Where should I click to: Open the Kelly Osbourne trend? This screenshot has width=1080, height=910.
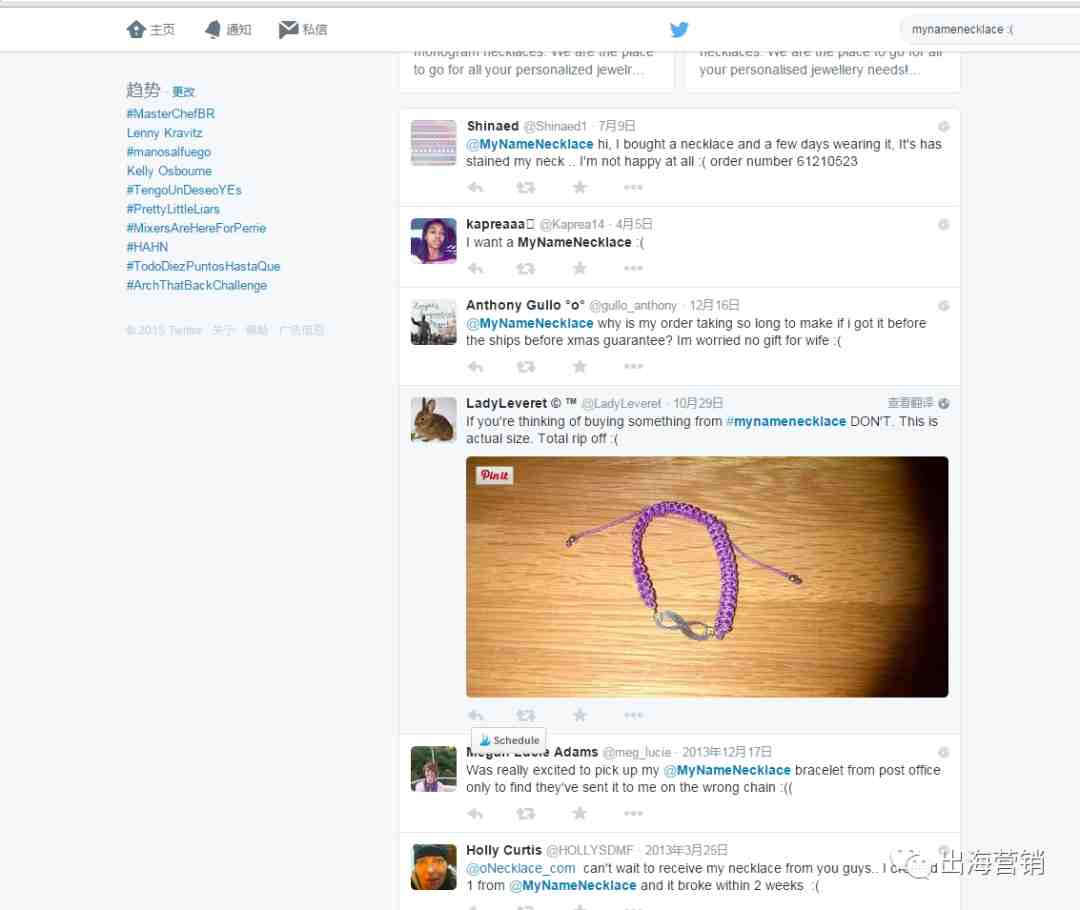coord(169,171)
